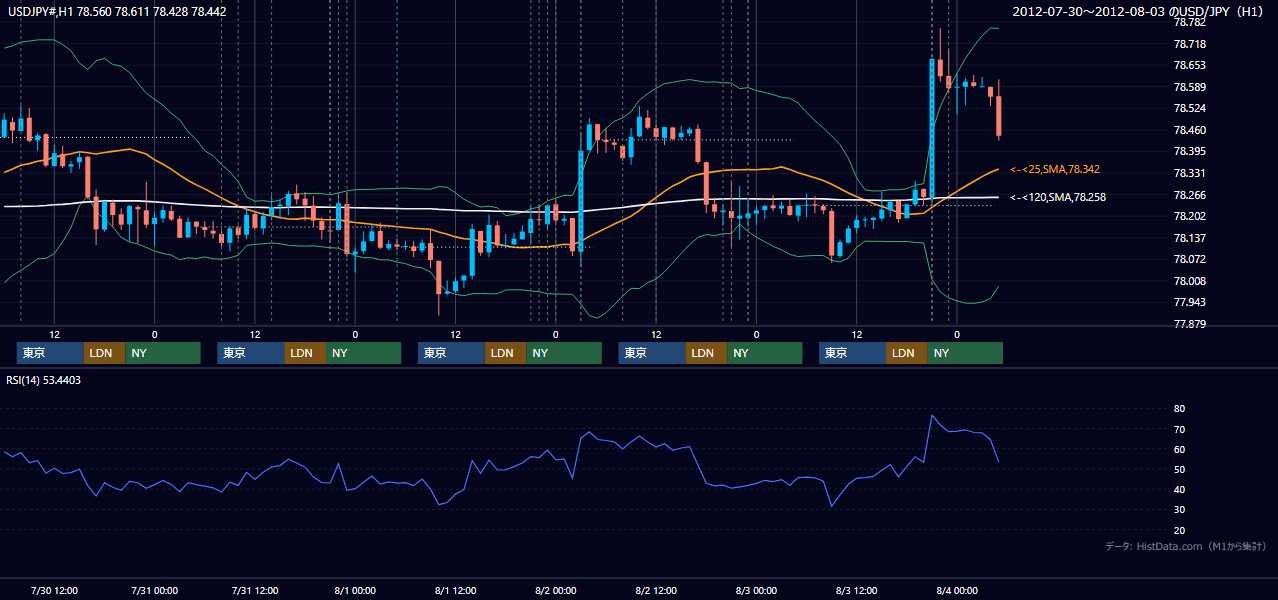Viewport: 1278px width, 600px height.
Task: Click the 8/4 00:00 time axis label
Action: 956,590
